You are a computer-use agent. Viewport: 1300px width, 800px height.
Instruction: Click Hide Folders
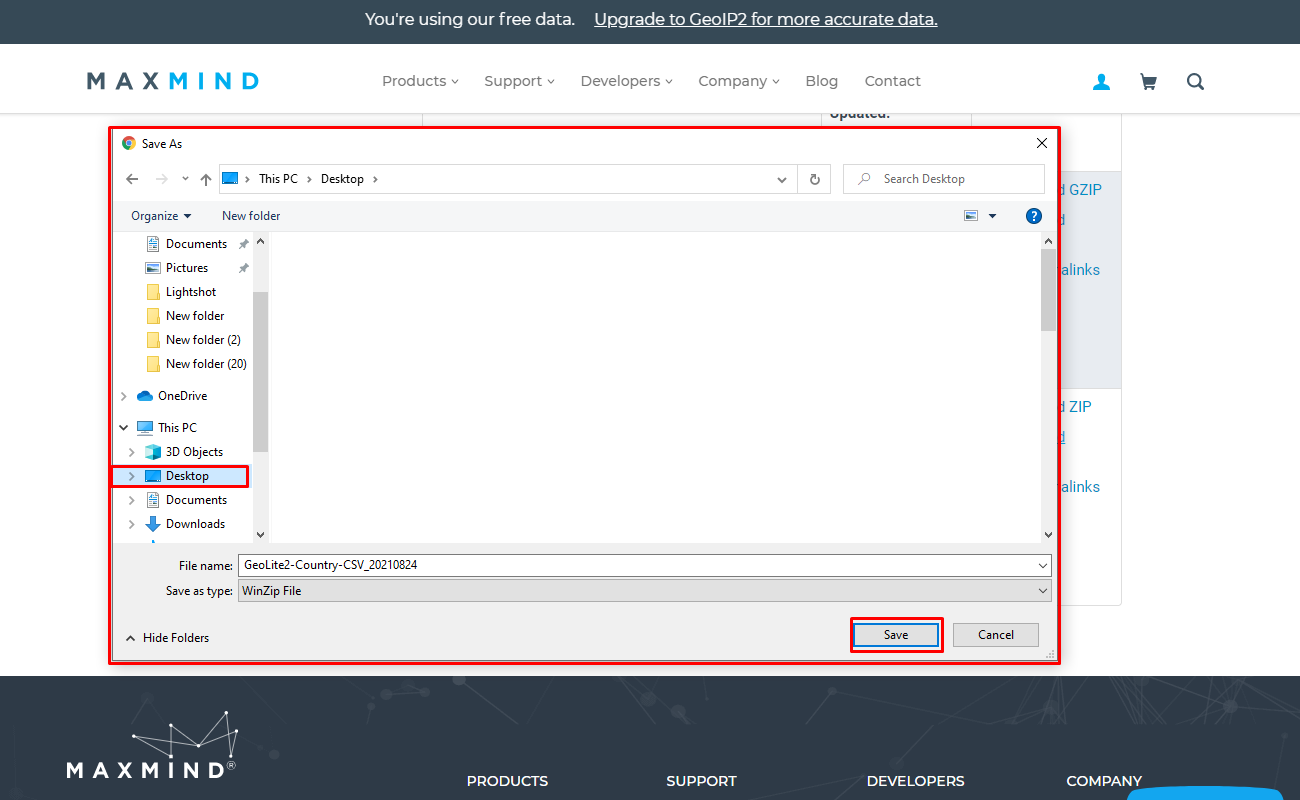[167, 638]
